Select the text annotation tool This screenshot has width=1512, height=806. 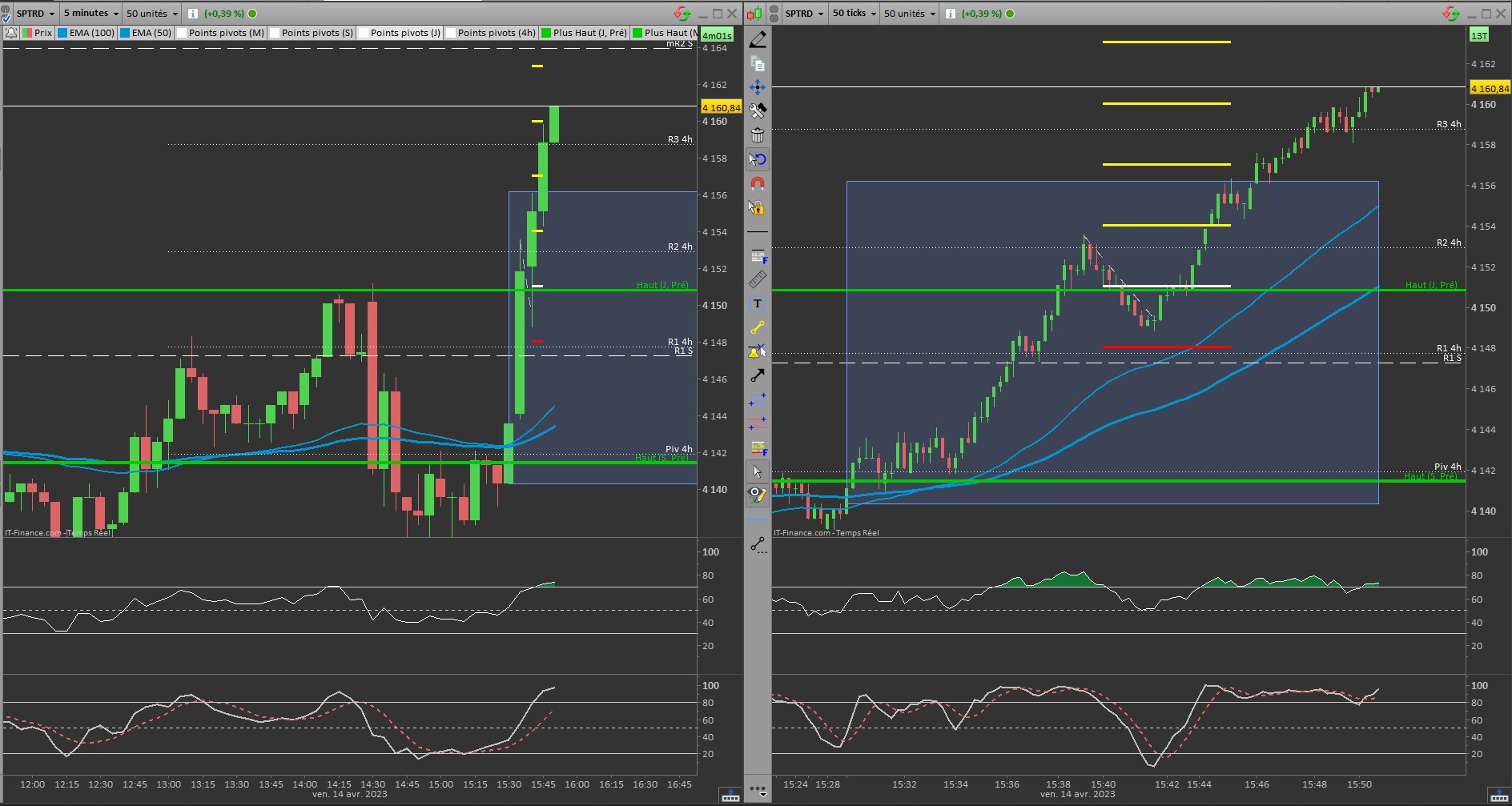[x=758, y=303]
